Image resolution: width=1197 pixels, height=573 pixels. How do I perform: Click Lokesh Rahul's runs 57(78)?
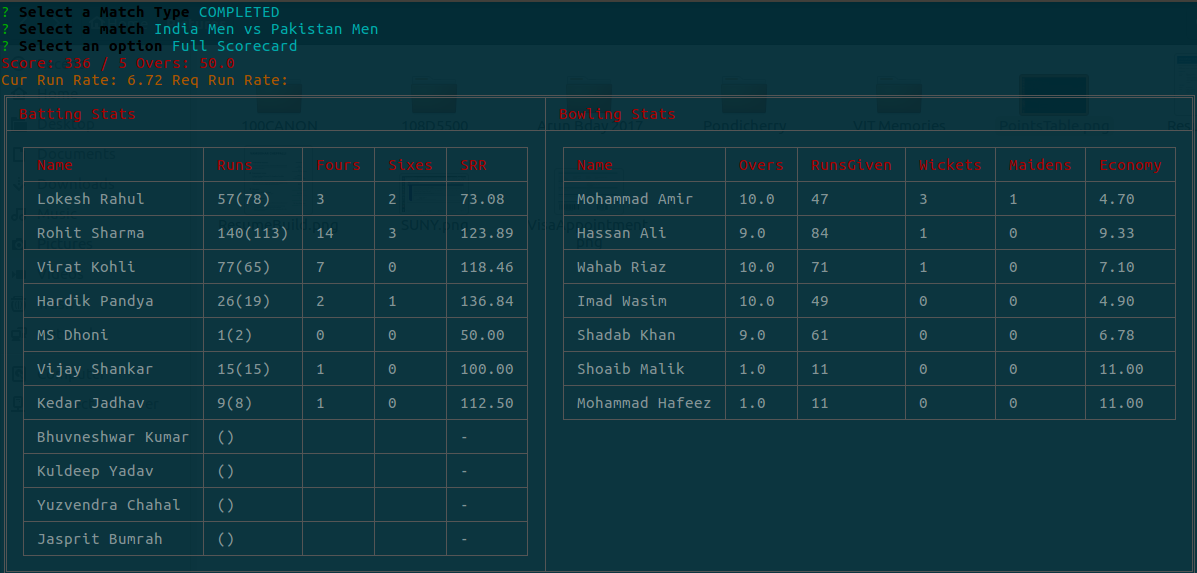pyautogui.click(x=244, y=199)
